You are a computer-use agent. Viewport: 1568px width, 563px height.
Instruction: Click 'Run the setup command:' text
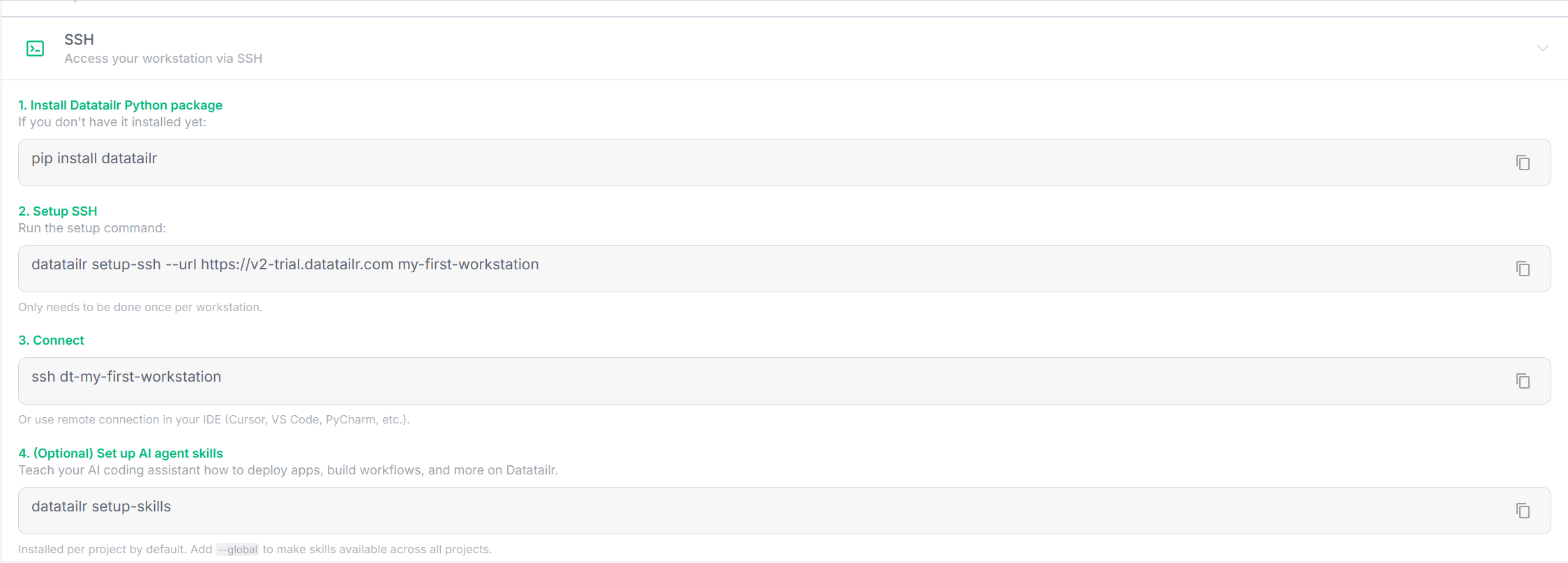pyautogui.click(x=92, y=228)
